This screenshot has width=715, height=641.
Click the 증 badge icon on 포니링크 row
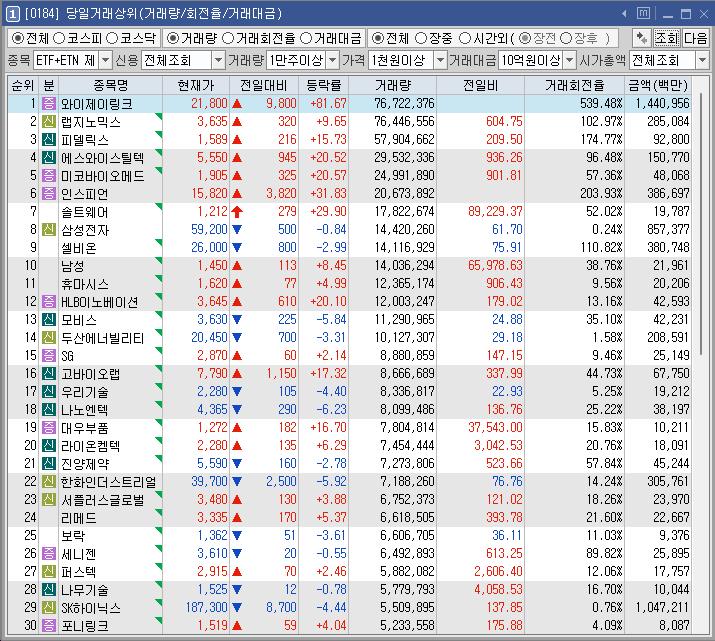click(x=49, y=625)
